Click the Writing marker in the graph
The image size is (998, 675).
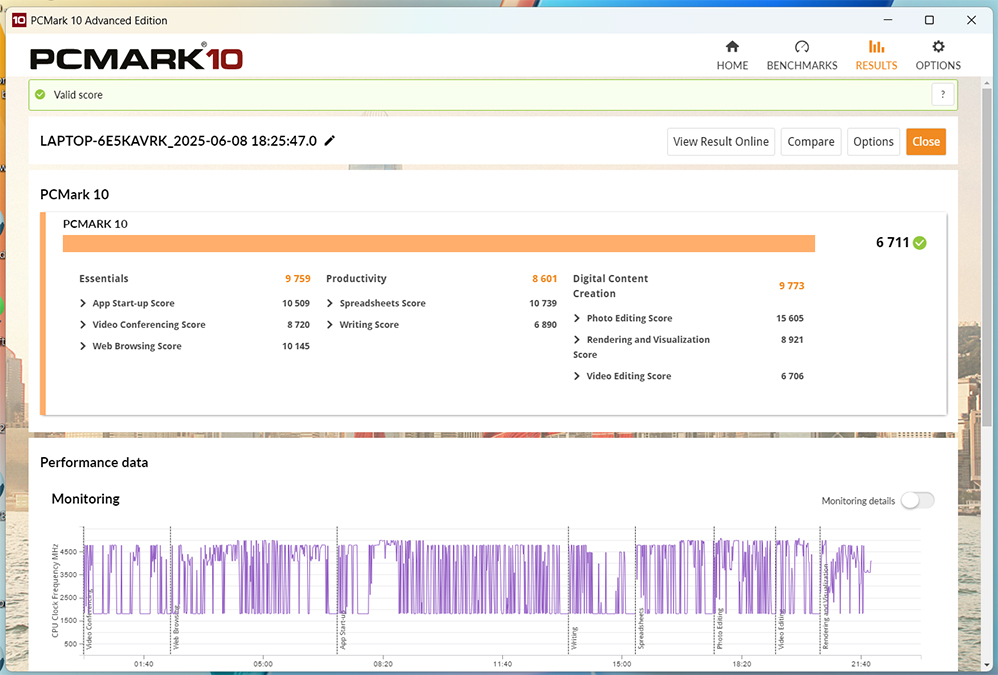coord(574,637)
